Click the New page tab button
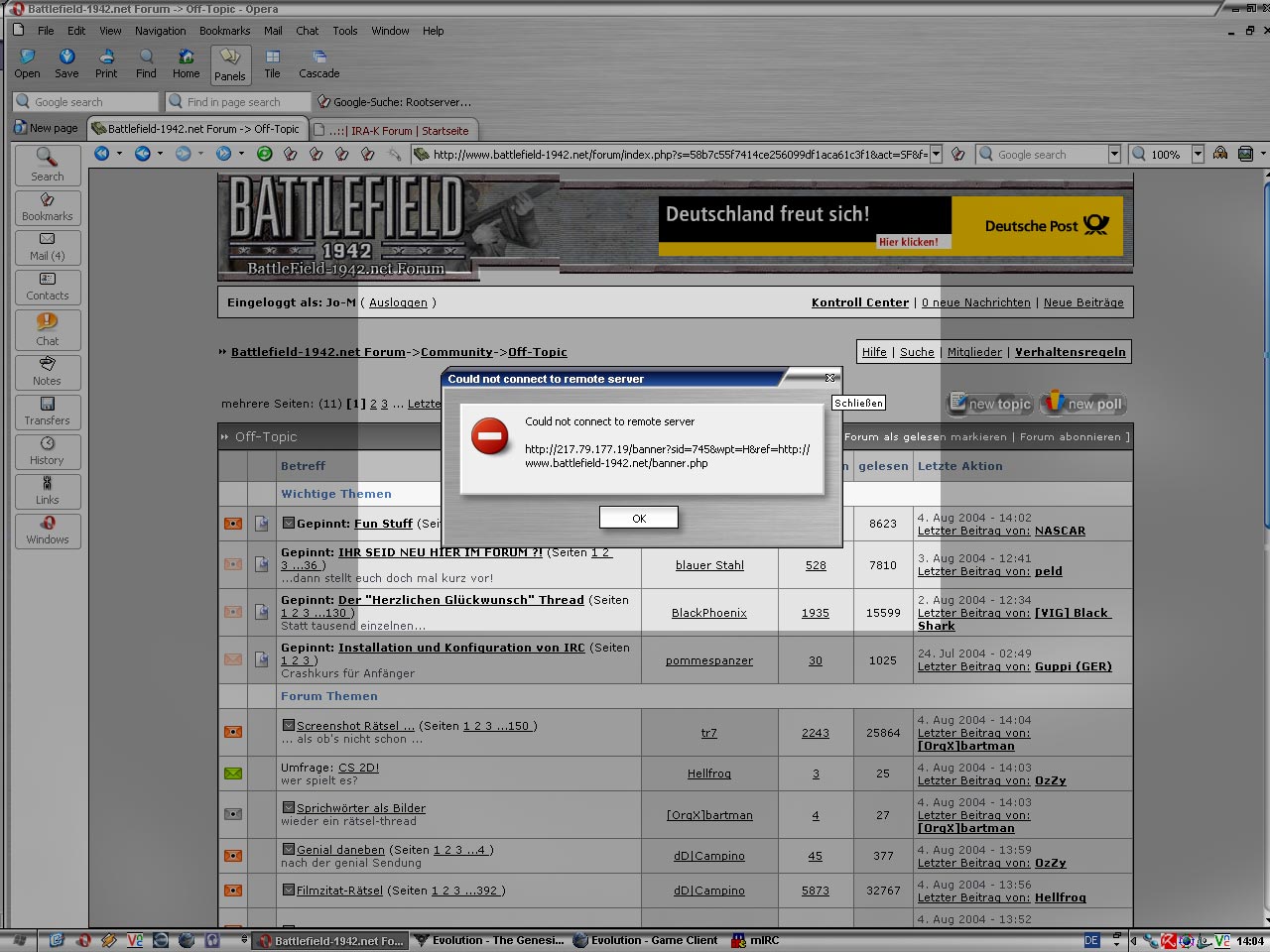 (46, 128)
